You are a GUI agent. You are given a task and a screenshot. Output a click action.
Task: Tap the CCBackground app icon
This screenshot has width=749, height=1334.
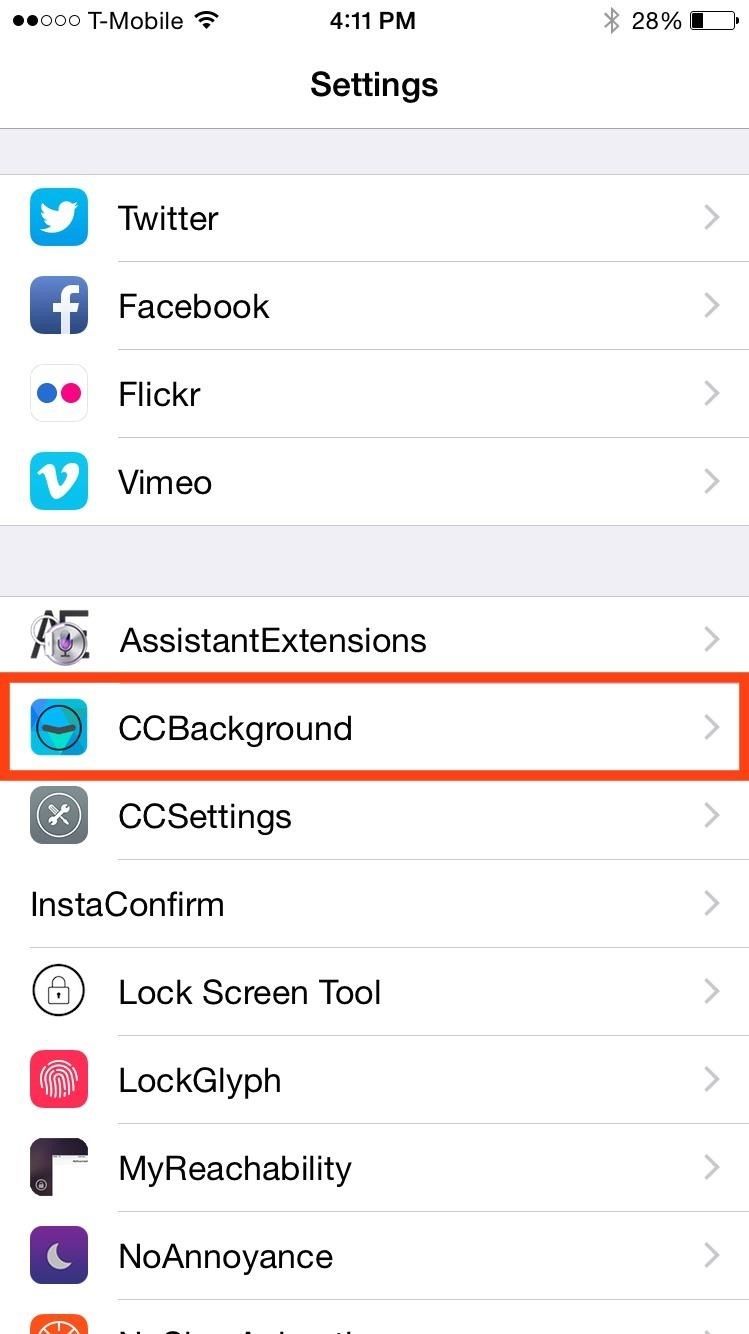click(58, 727)
